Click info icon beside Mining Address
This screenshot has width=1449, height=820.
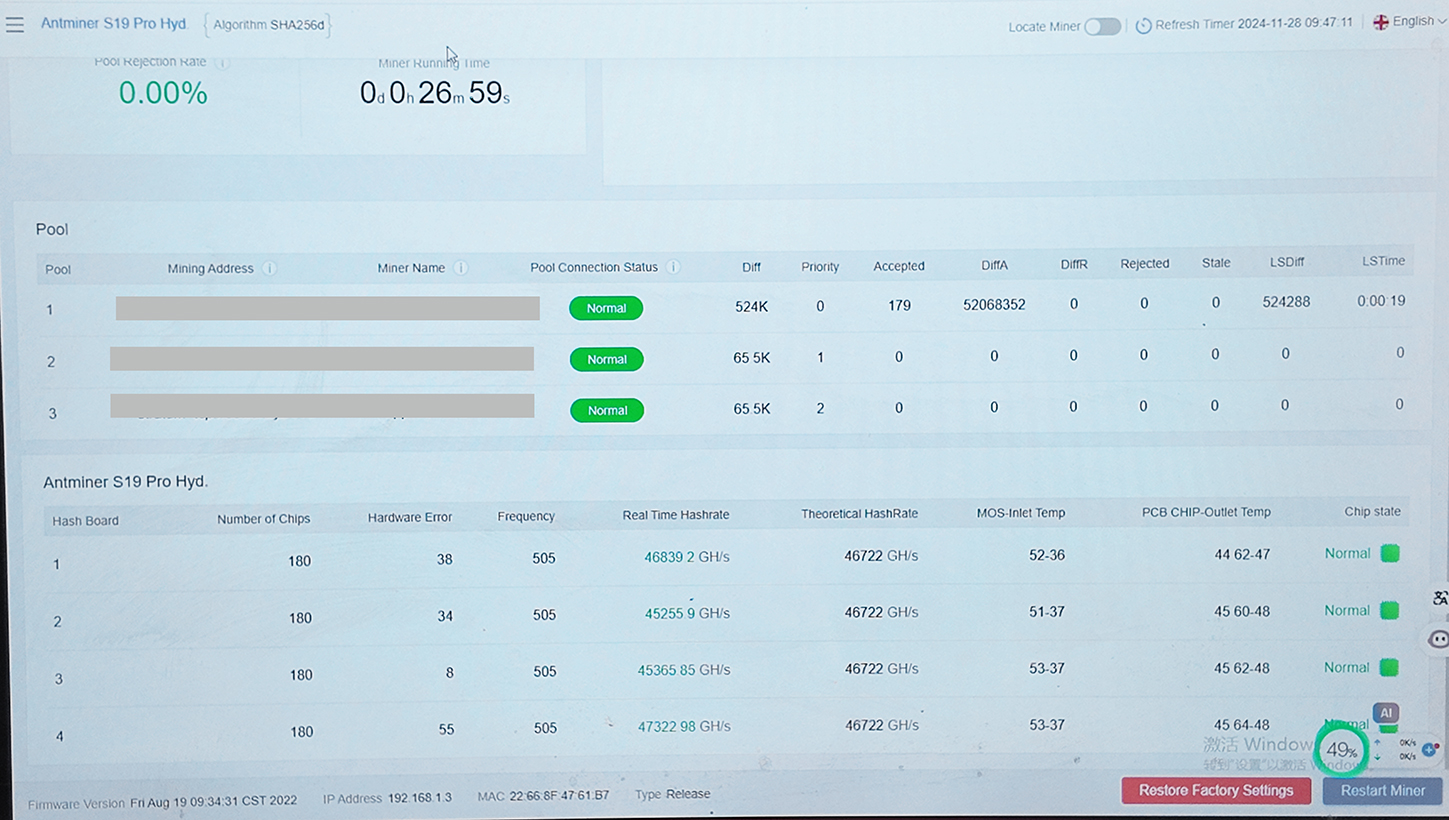[x=269, y=268]
